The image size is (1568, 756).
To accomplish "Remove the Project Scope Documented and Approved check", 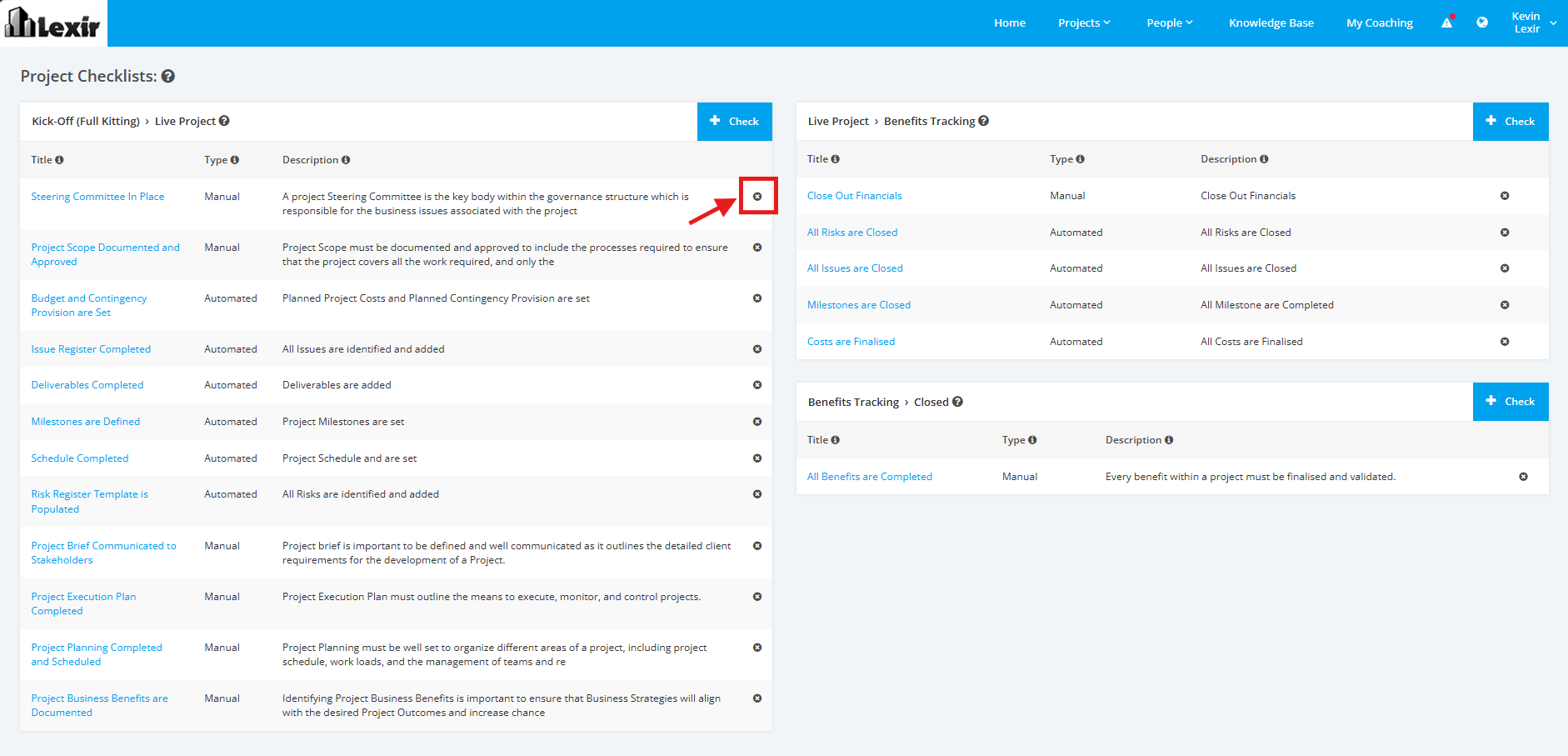I will (x=757, y=248).
